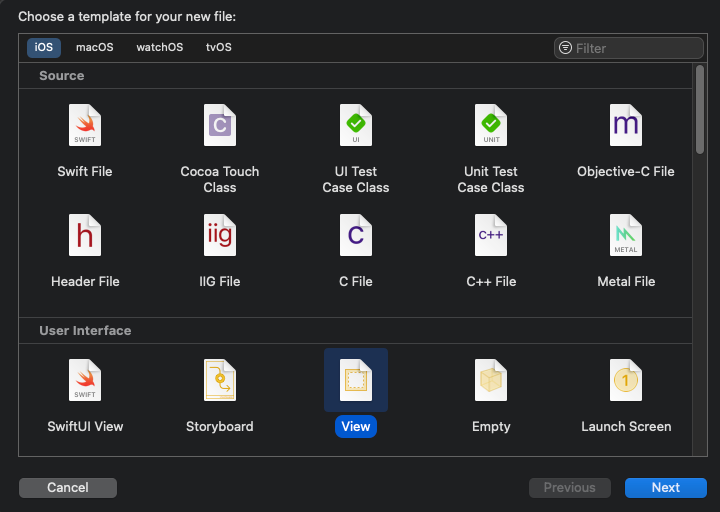Click the "C File" label text
Viewport: 720px width, 512px height.
click(x=356, y=281)
